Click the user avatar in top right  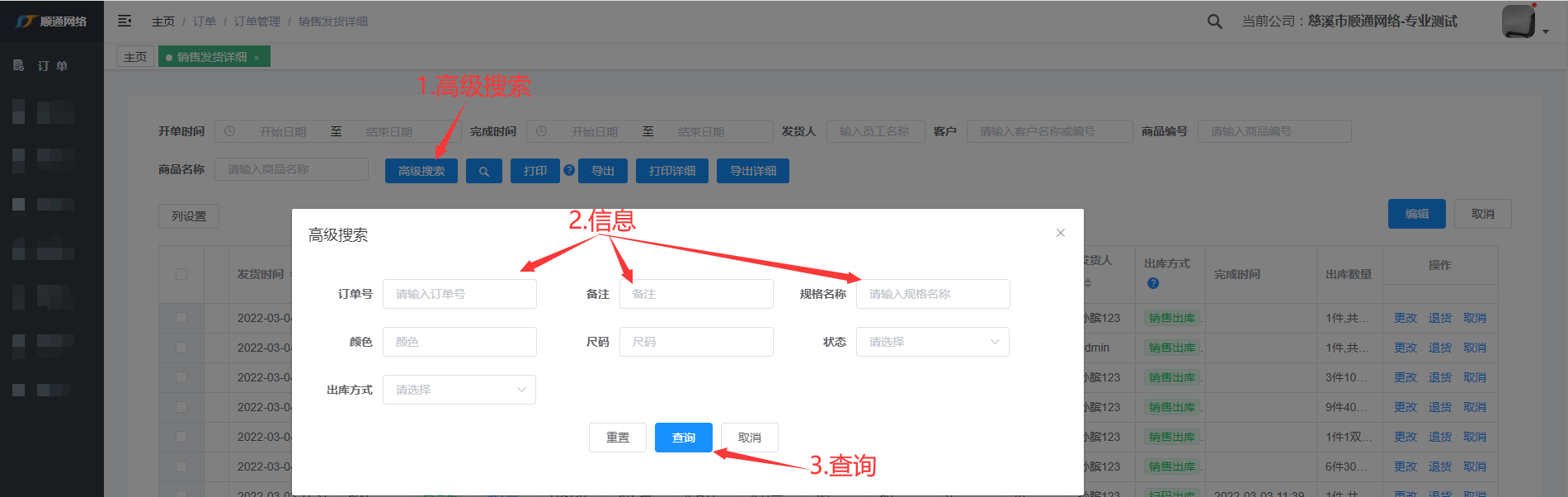click(1519, 21)
